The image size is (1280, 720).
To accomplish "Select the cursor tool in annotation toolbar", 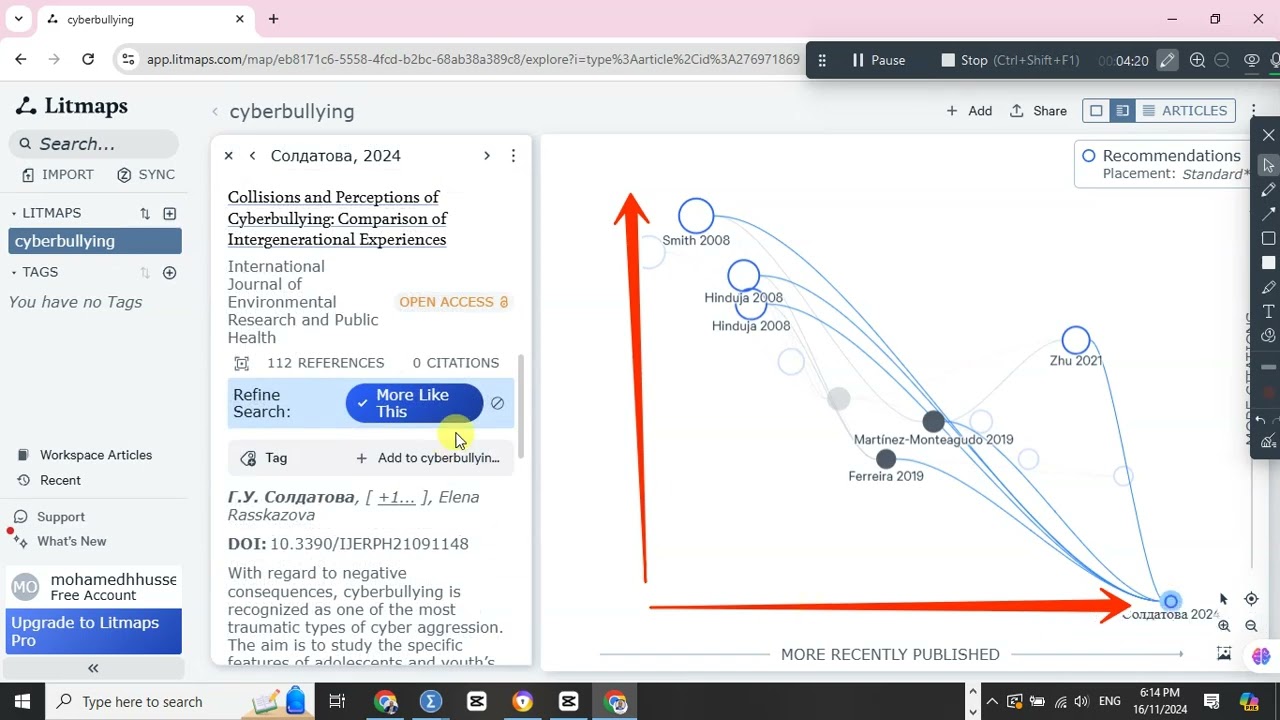I will point(1268,165).
